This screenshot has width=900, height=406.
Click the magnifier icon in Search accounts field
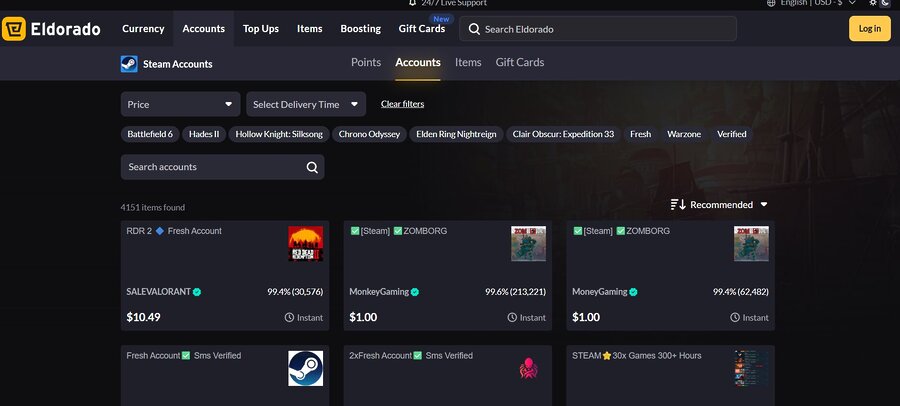(x=312, y=167)
